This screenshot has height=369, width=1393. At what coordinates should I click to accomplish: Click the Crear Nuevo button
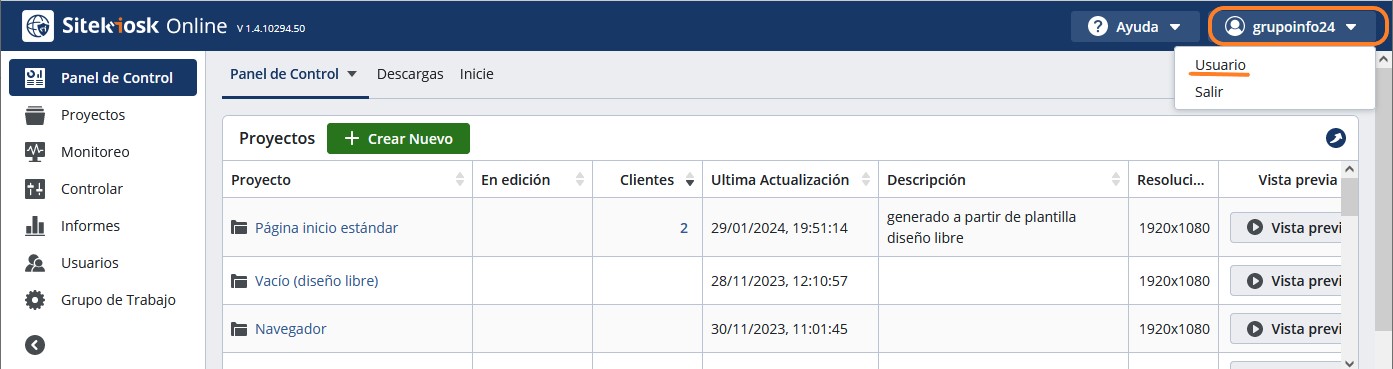[x=398, y=139]
